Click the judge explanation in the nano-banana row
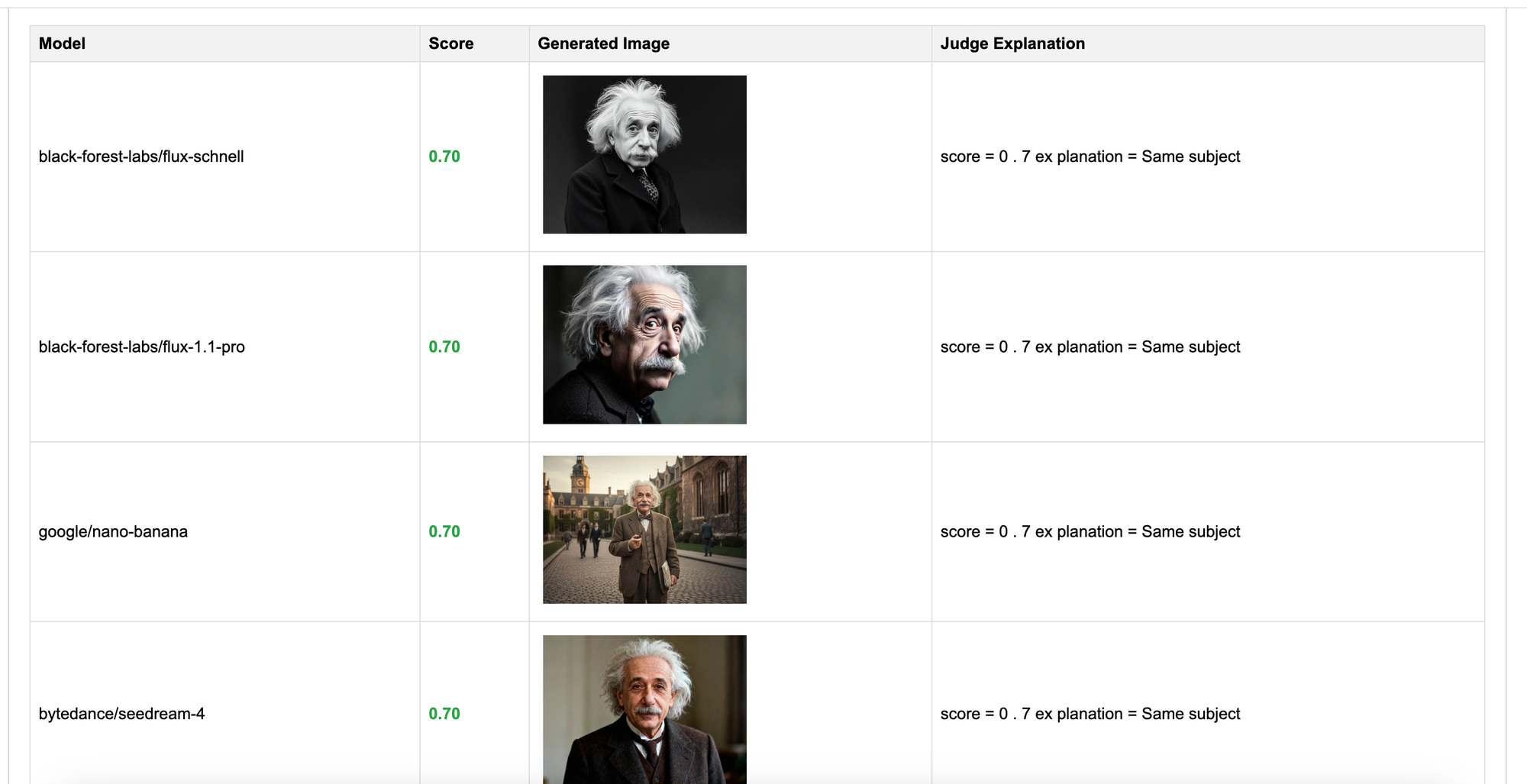Image resolution: width=1527 pixels, height=784 pixels. click(x=1090, y=531)
